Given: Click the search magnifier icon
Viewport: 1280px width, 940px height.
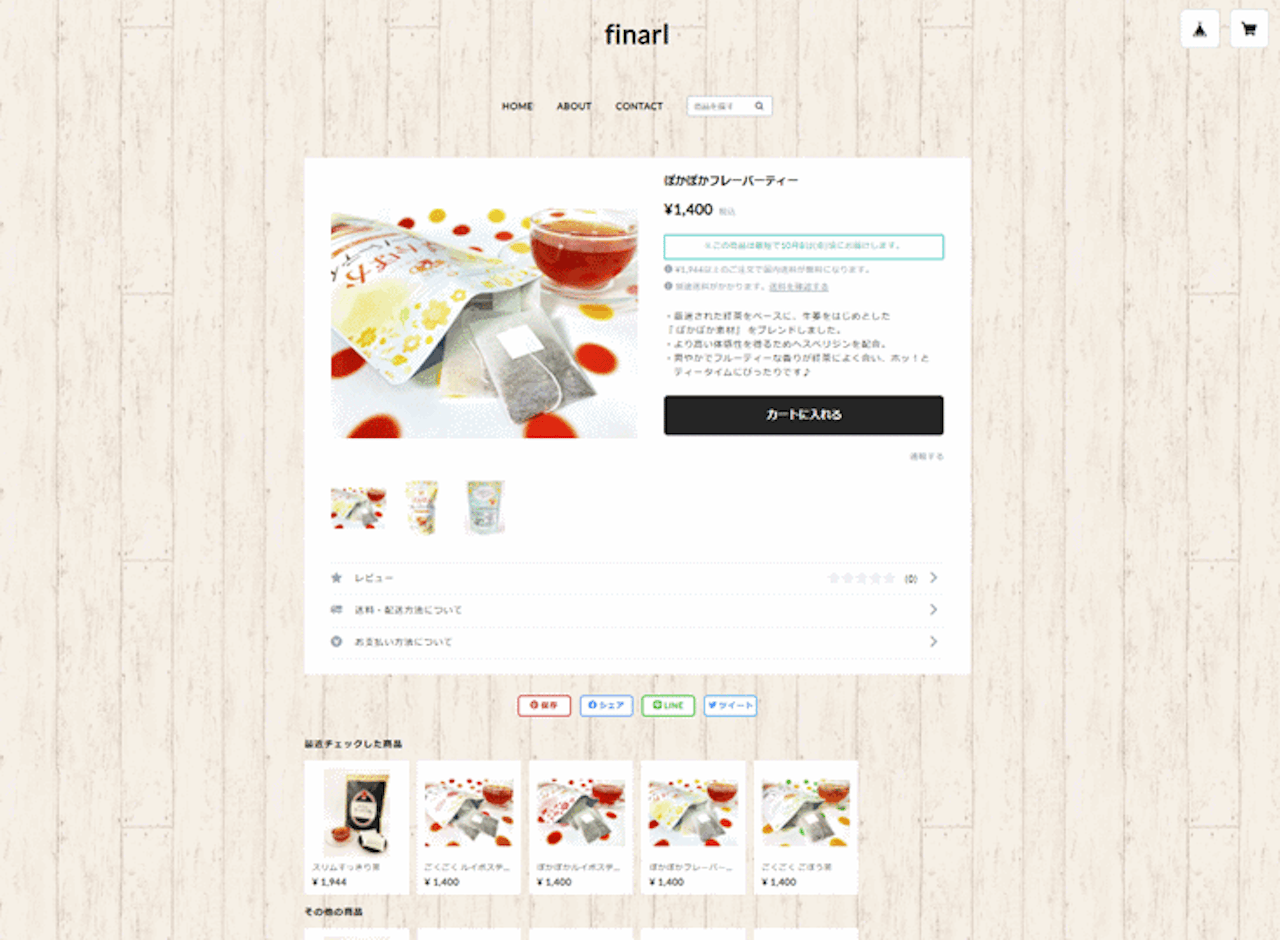Looking at the screenshot, I should click(x=759, y=106).
